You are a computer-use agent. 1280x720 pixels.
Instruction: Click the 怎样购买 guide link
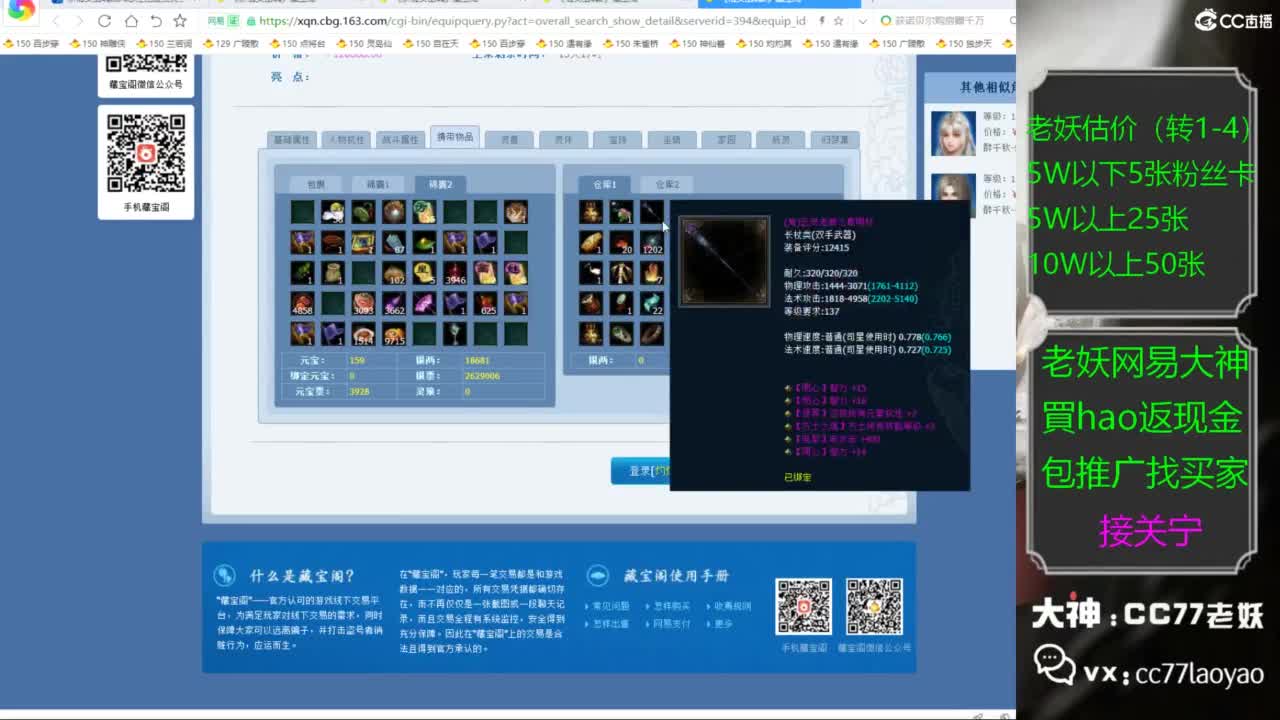click(672, 606)
